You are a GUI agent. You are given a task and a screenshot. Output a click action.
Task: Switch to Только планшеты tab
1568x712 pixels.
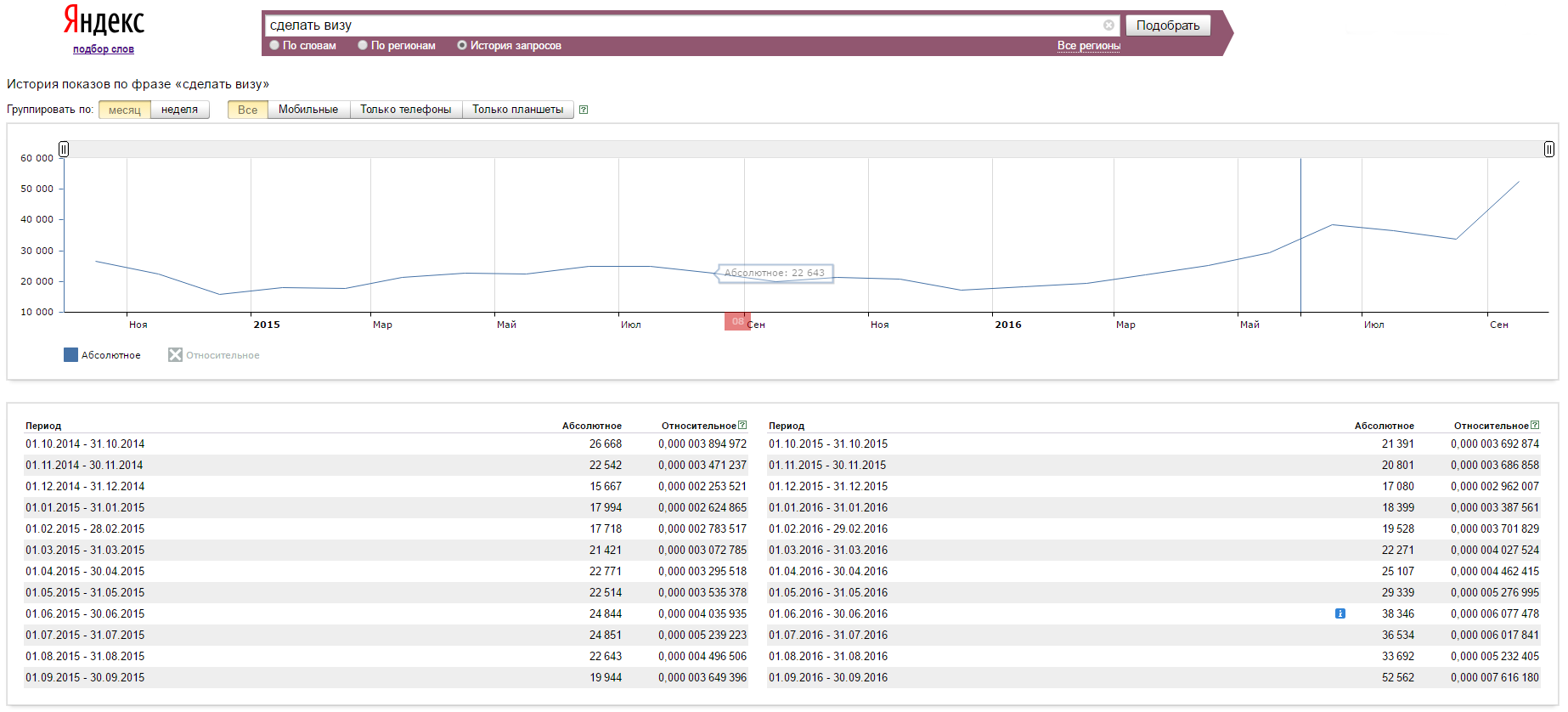[x=518, y=110]
